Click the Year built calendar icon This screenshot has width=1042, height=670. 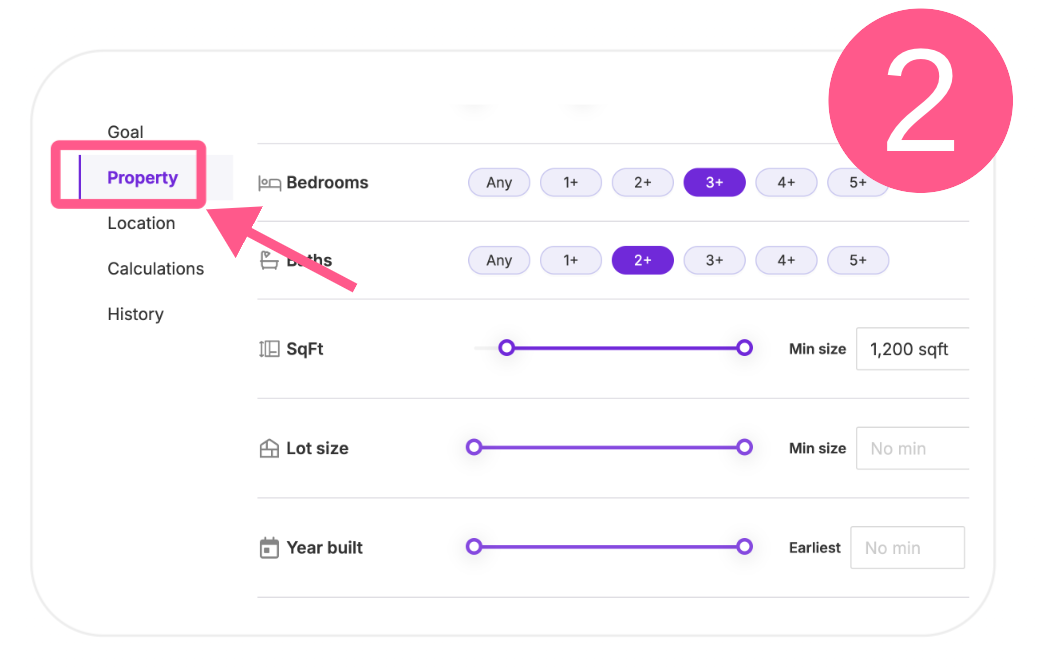click(269, 548)
